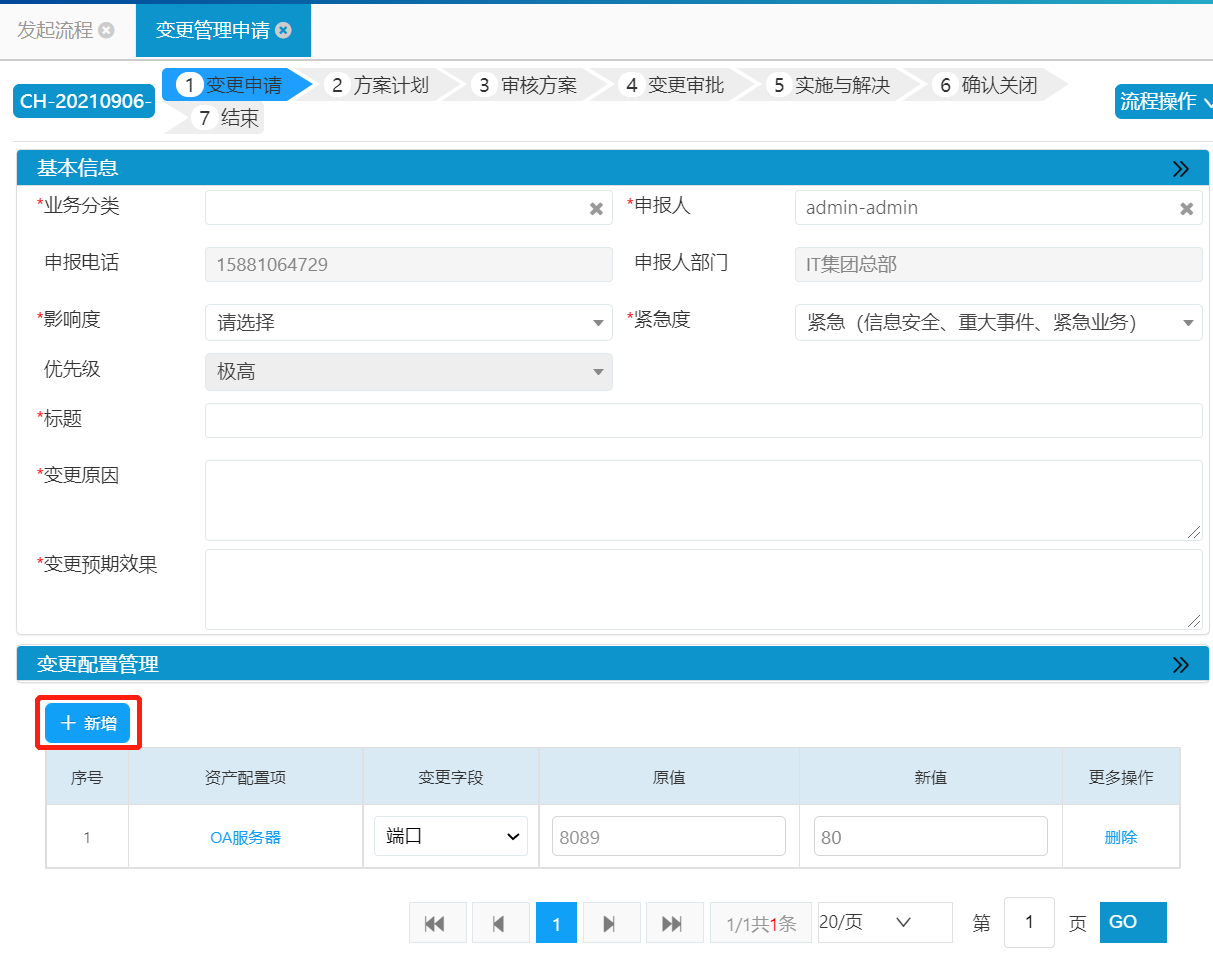Image resolution: width=1213 pixels, height=956 pixels.
Task: Clear the 申报人 field with x icon
Action: [1186, 209]
